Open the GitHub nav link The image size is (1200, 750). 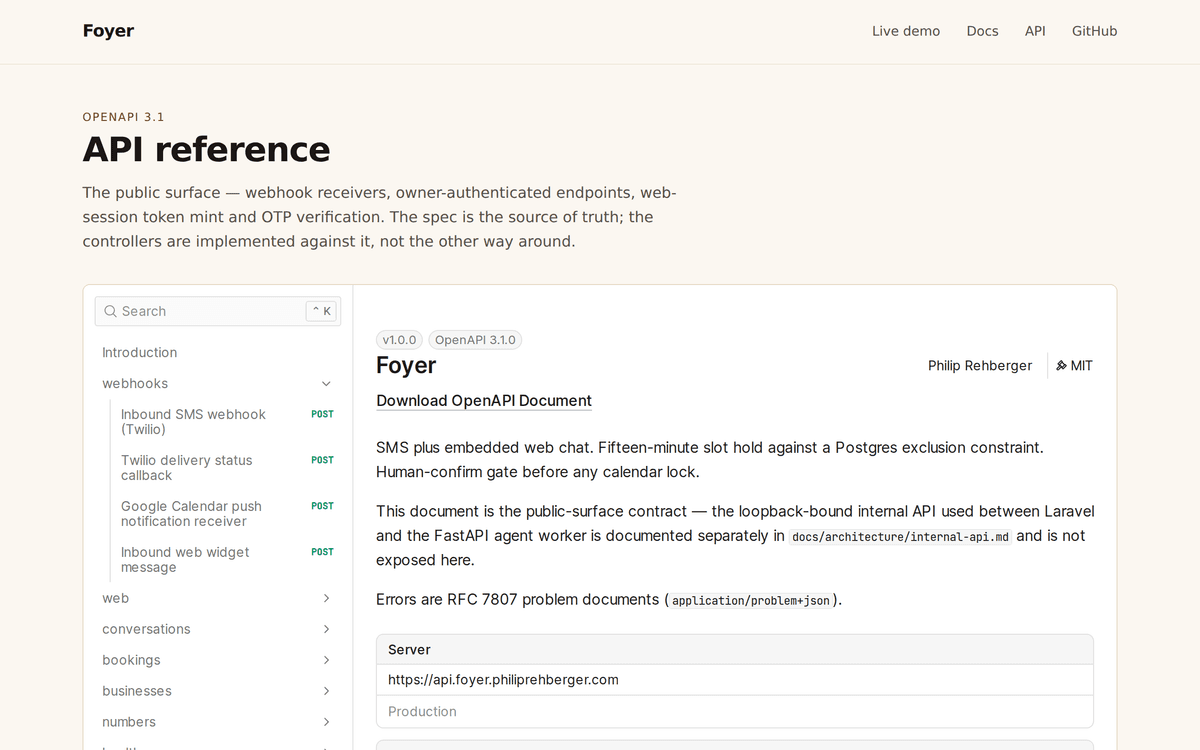(x=1094, y=31)
